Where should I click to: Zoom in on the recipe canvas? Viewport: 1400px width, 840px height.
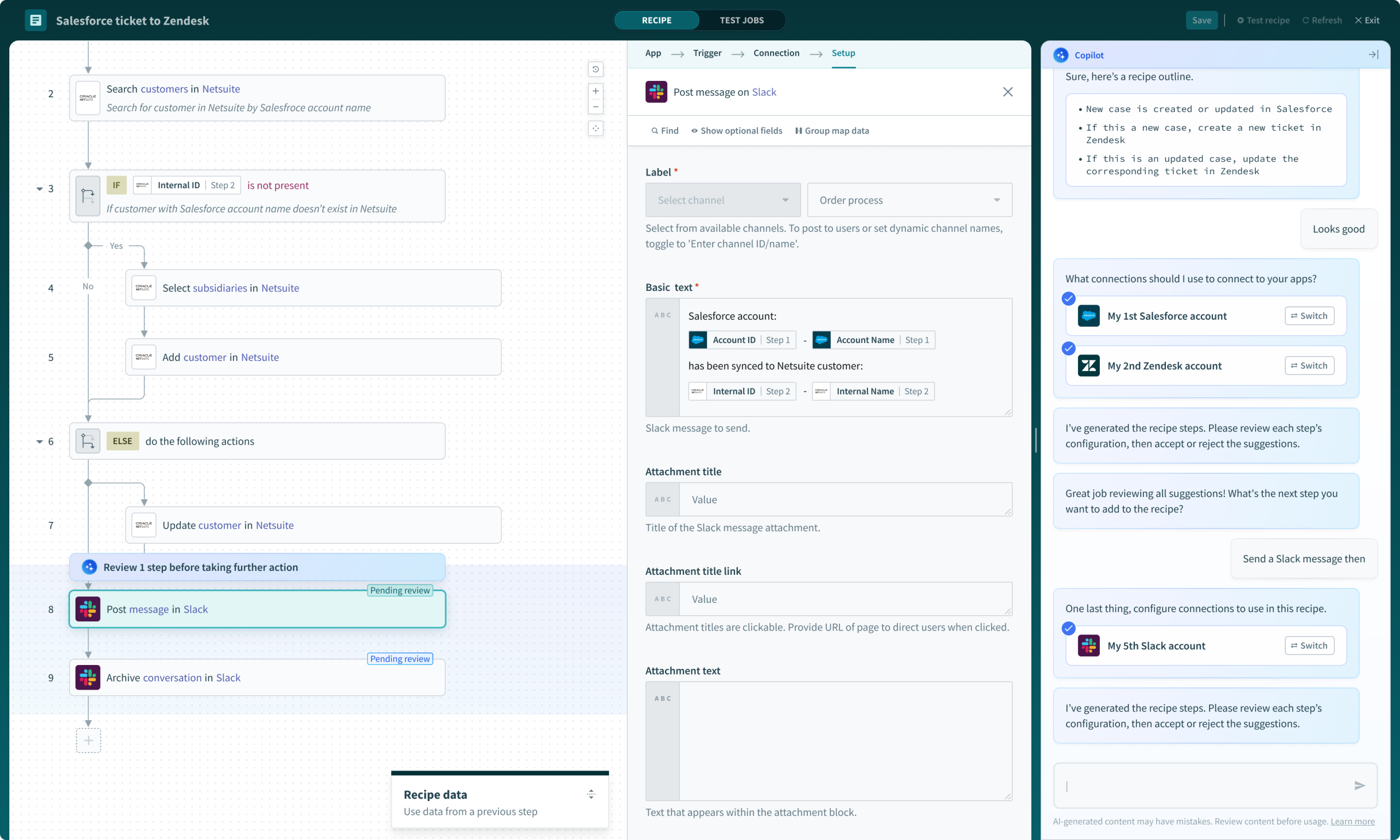(596, 91)
